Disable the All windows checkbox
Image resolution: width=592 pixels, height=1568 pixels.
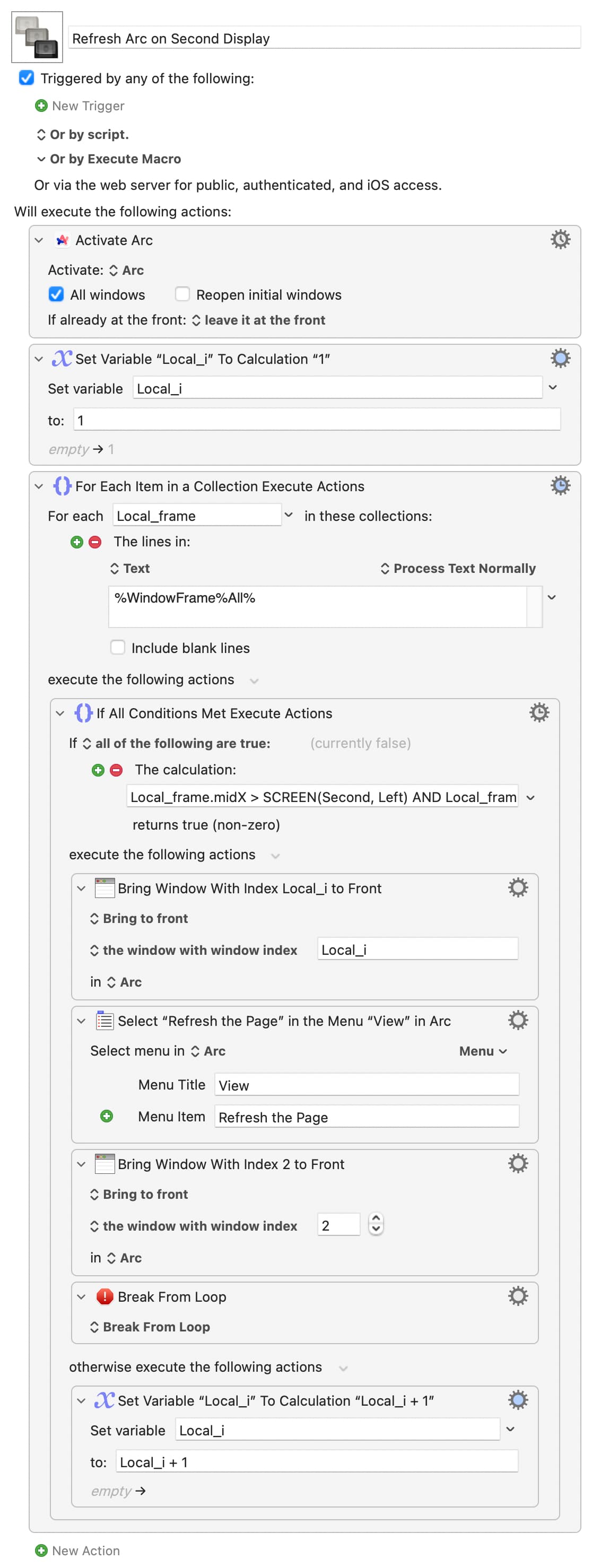point(56,294)
